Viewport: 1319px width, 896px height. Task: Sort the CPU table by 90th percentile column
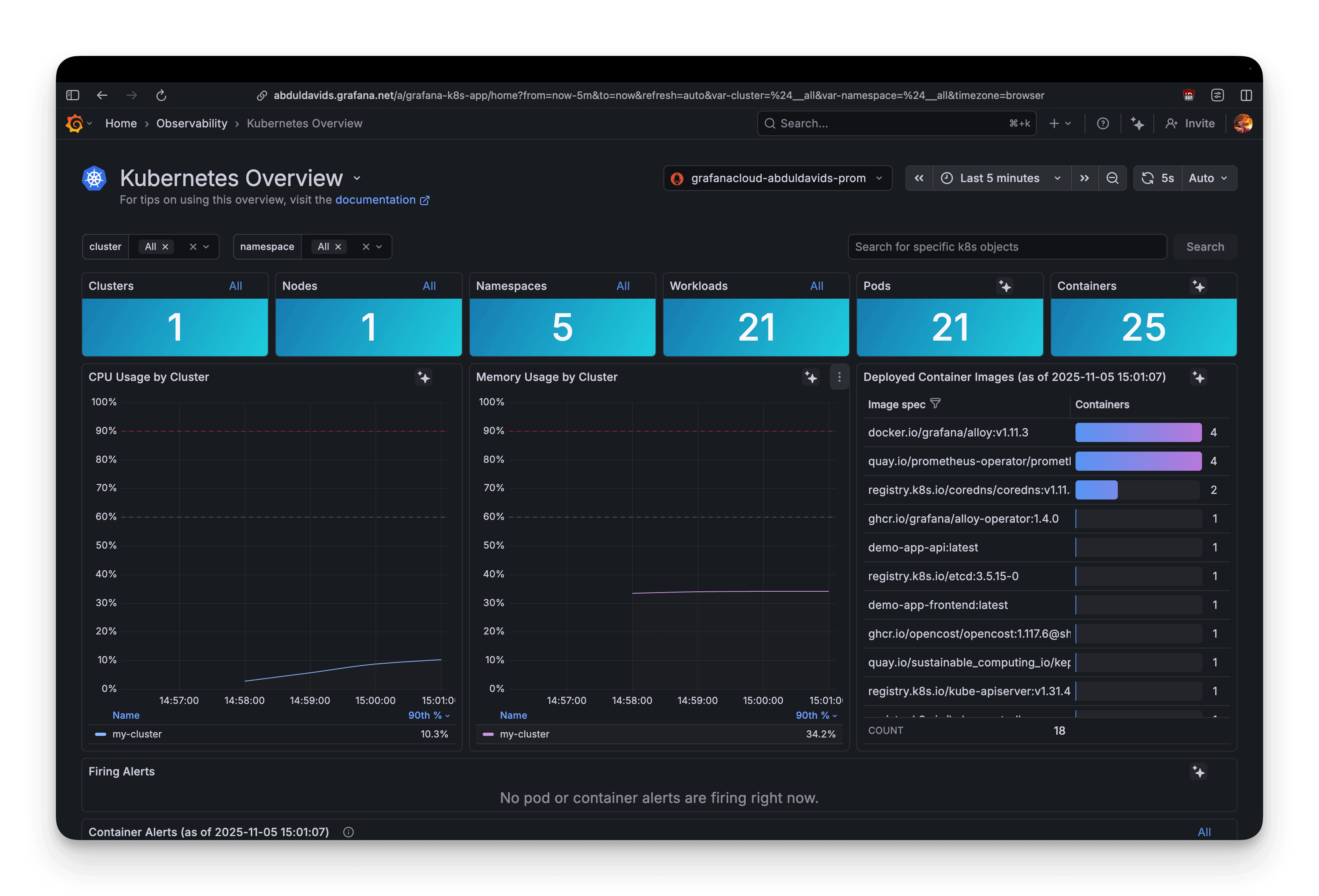click(x=426, y=716)
